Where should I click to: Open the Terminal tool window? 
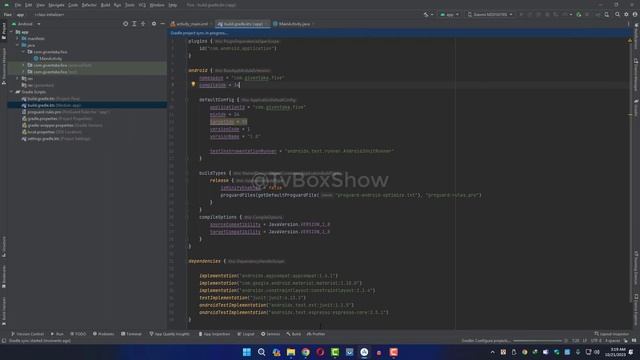tap(131, 334)
